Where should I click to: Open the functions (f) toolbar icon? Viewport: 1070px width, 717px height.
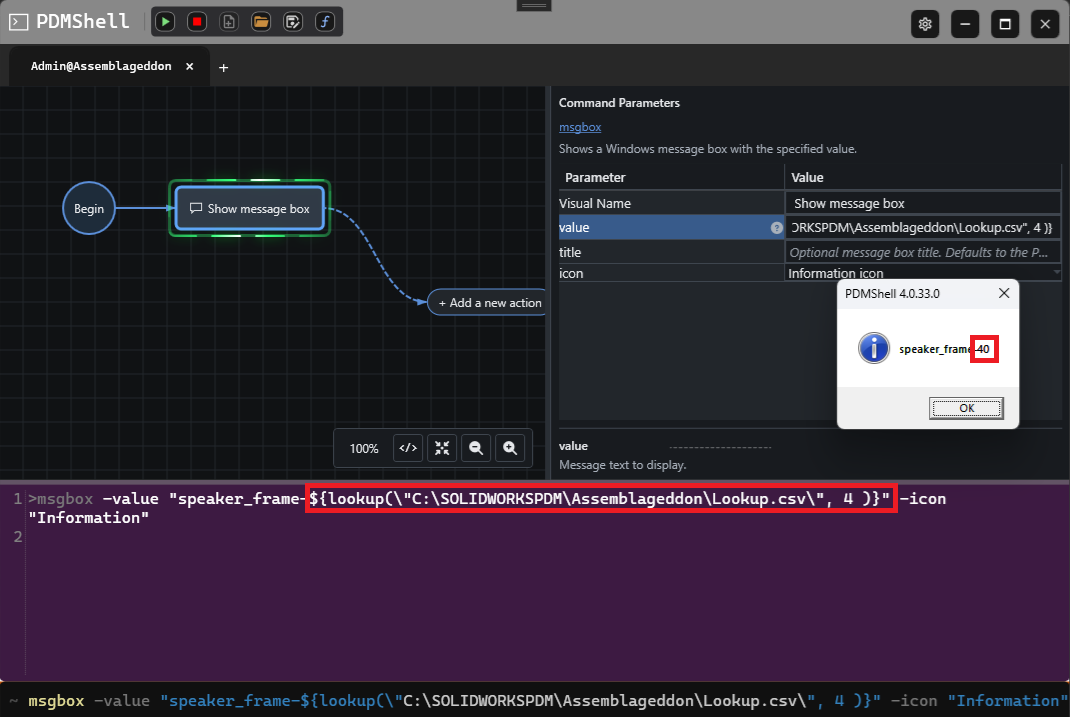(x=325, y=22)
